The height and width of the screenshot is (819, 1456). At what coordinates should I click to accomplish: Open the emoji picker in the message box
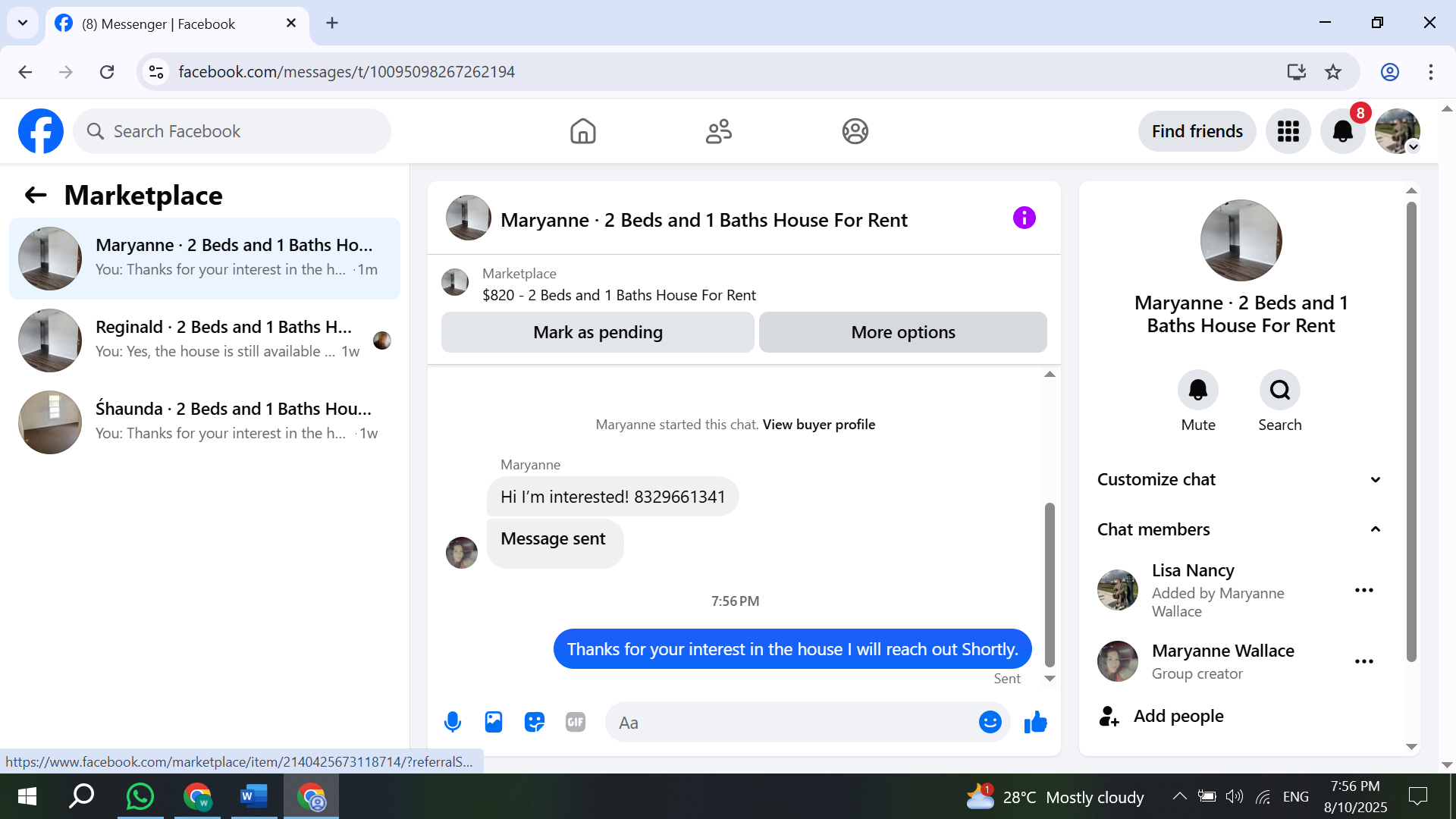click(x=990, y=722)
